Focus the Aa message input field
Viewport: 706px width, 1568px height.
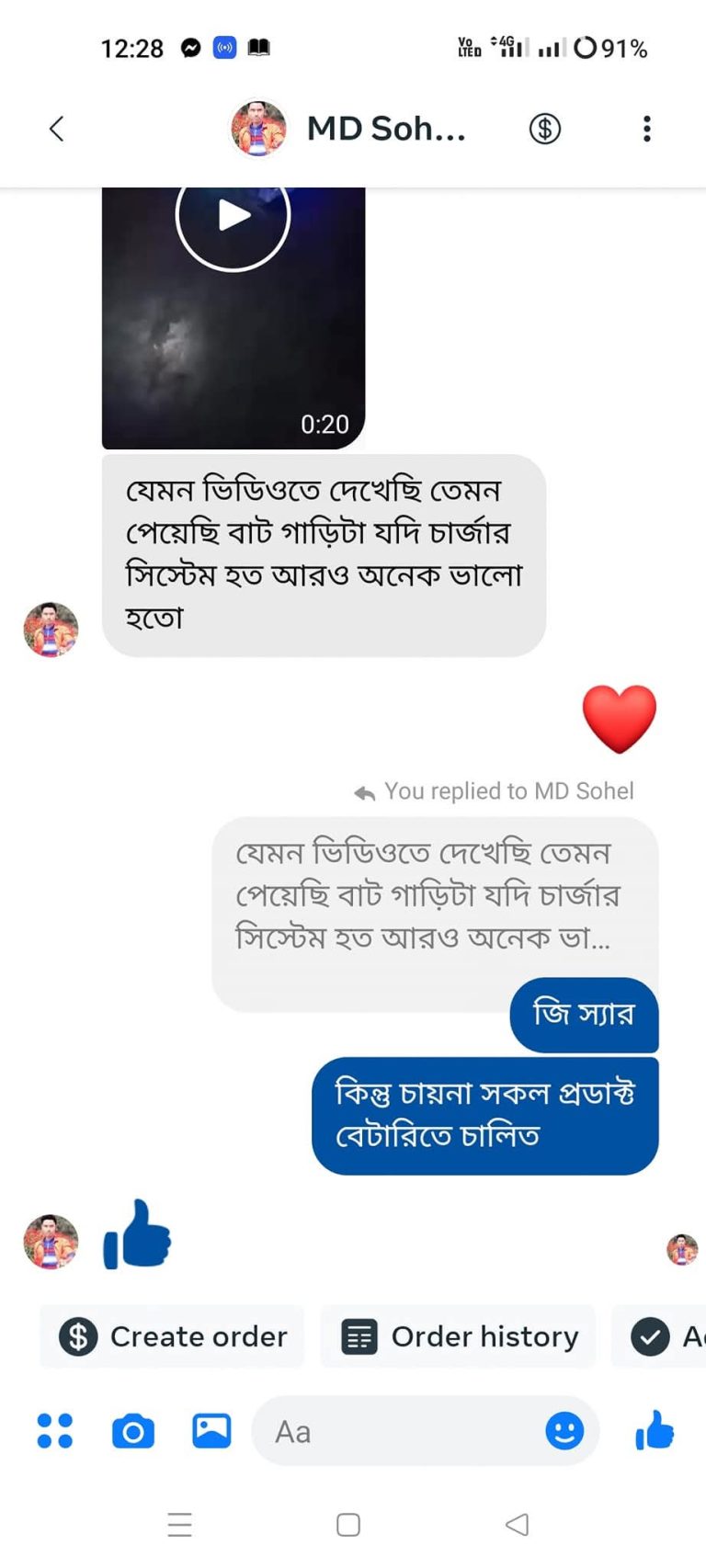coord(395,1431)
